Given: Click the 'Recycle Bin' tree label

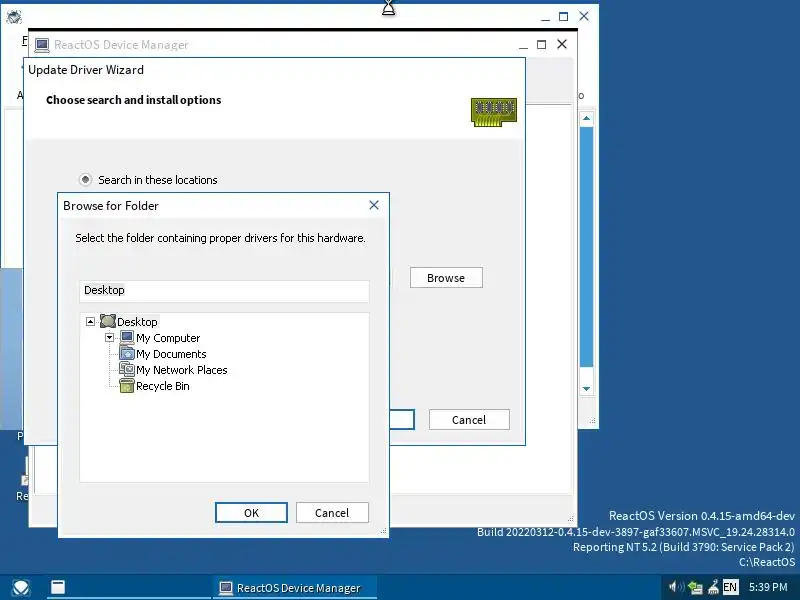Looking at the screenshot, I should (163, 386).
